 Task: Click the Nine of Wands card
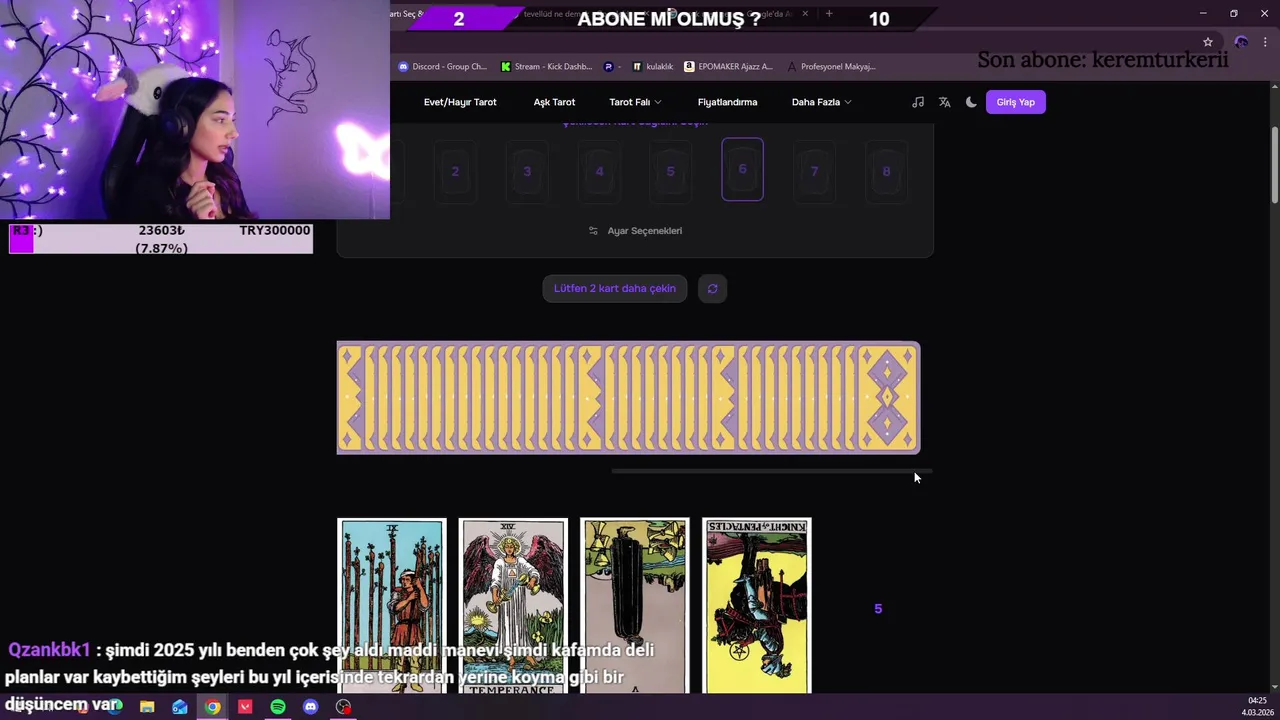coord(392,605)
